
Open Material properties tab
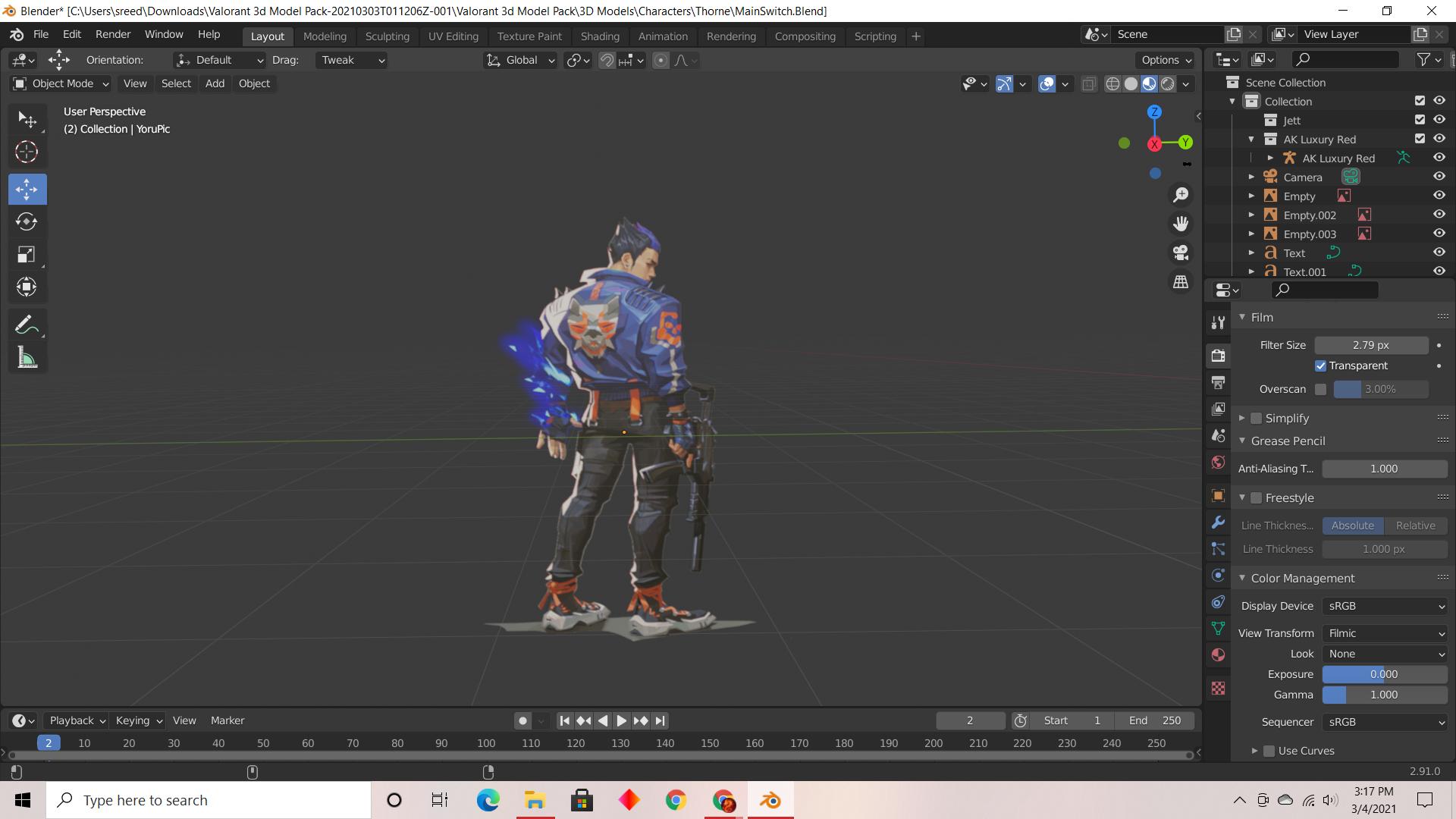1218,654
